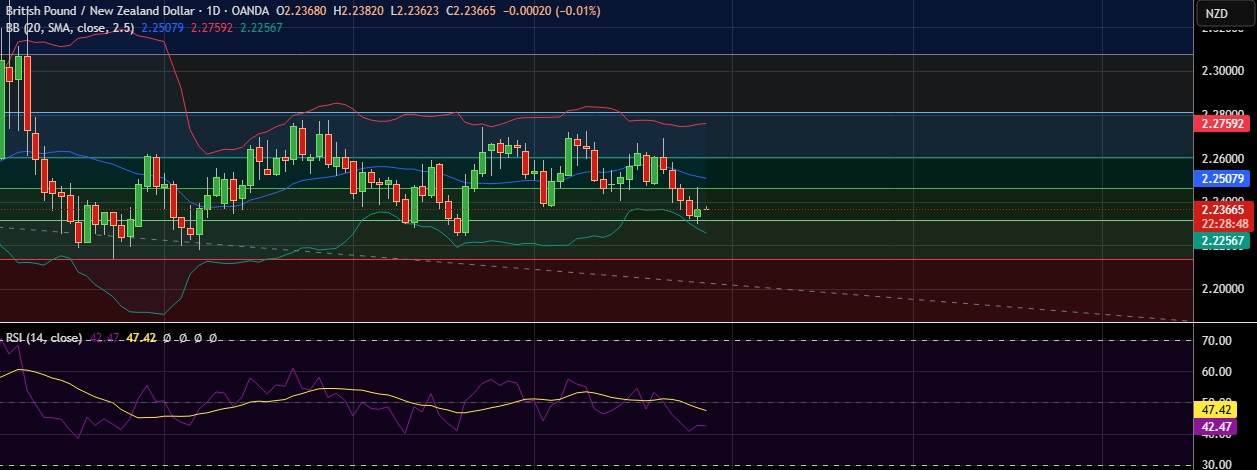Click the 22:28:48 bar countdown timer
The width and height of the screenshot is (1257, 470).
click(x=1224, y=223)
